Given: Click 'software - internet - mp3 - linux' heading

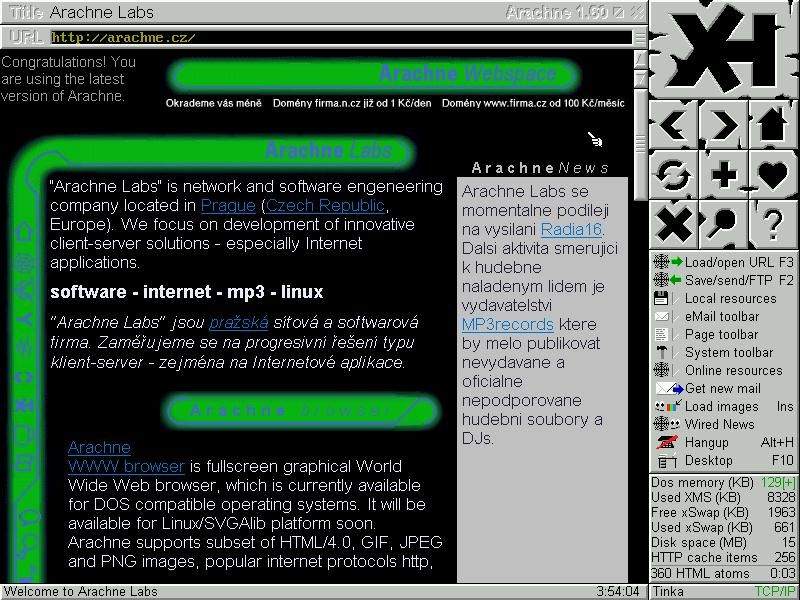Looking at the screenshot, I should tap(187, 292).
